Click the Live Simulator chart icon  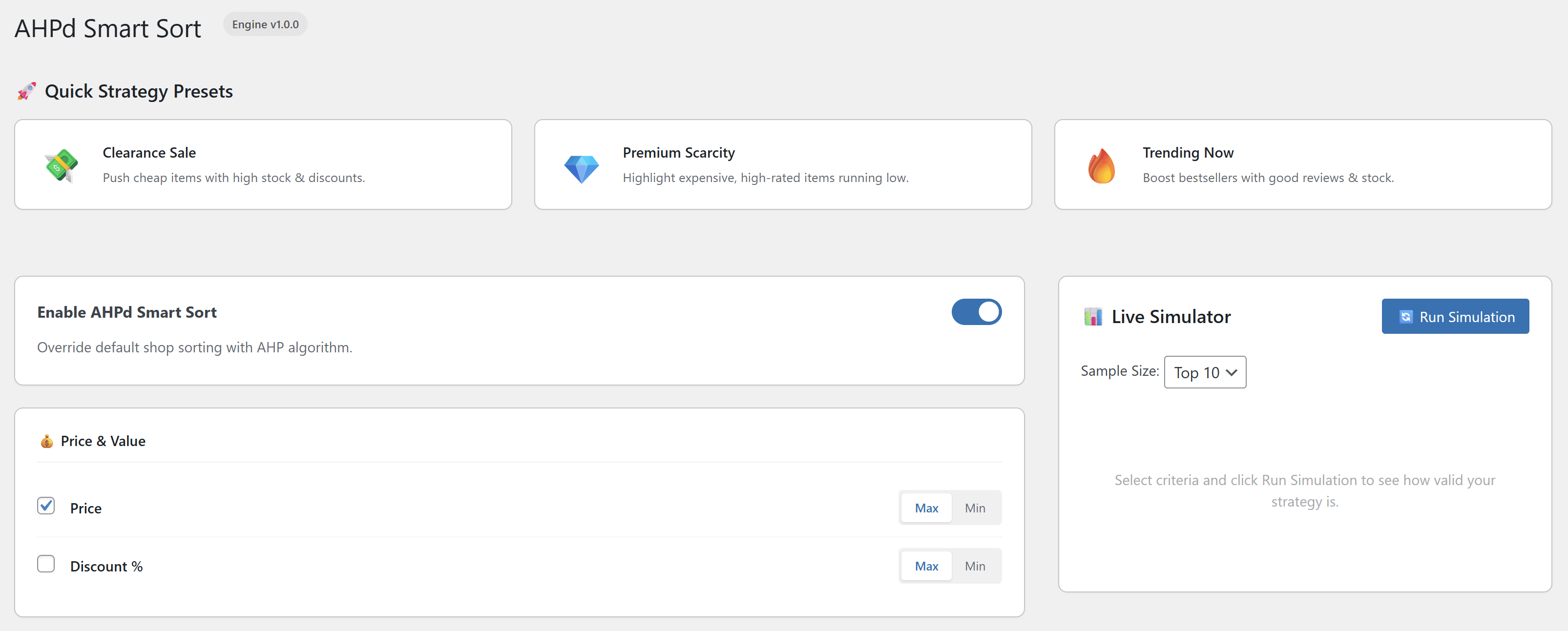pos(1092,316)
